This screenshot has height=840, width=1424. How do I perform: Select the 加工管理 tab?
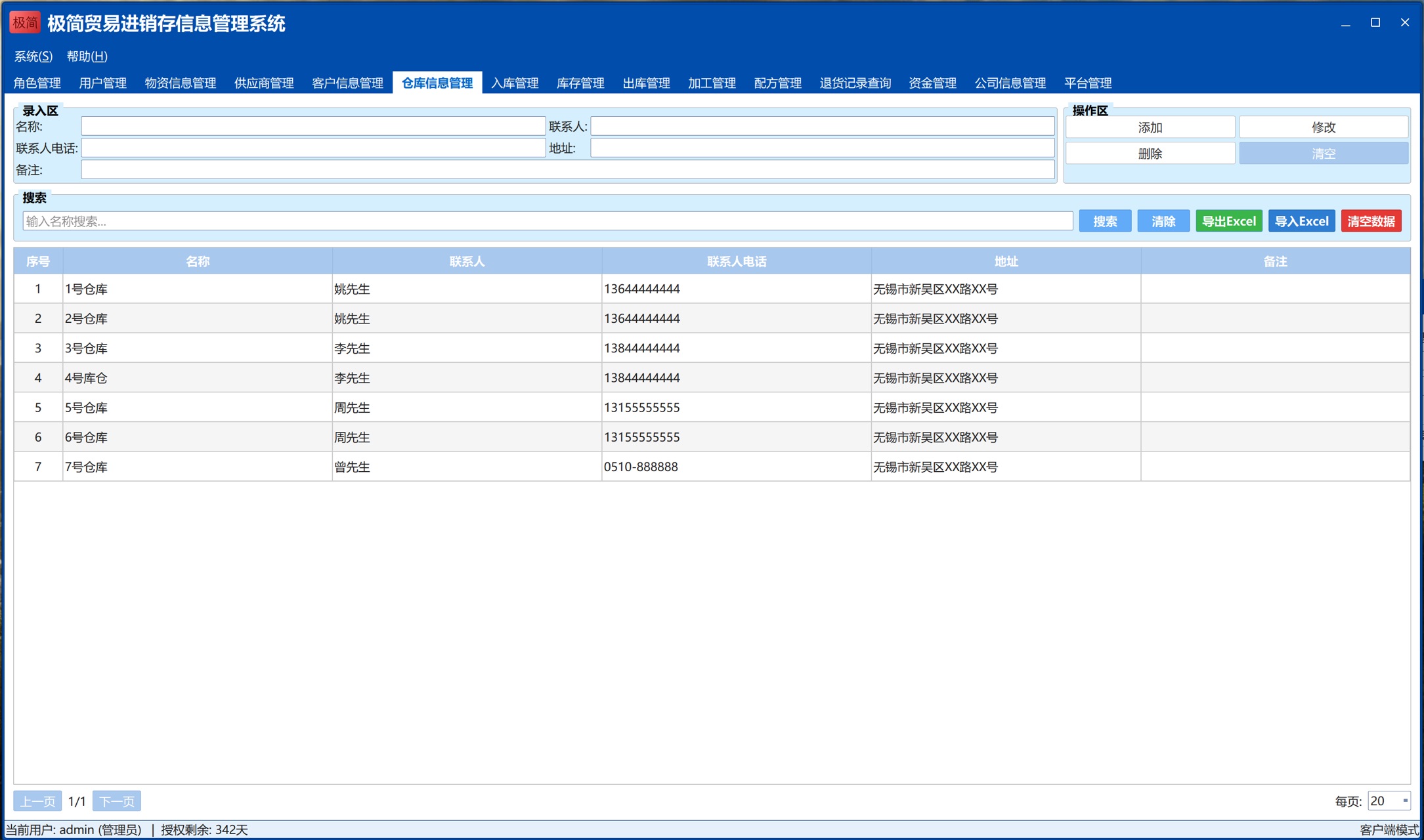click(x=712, y=83)
